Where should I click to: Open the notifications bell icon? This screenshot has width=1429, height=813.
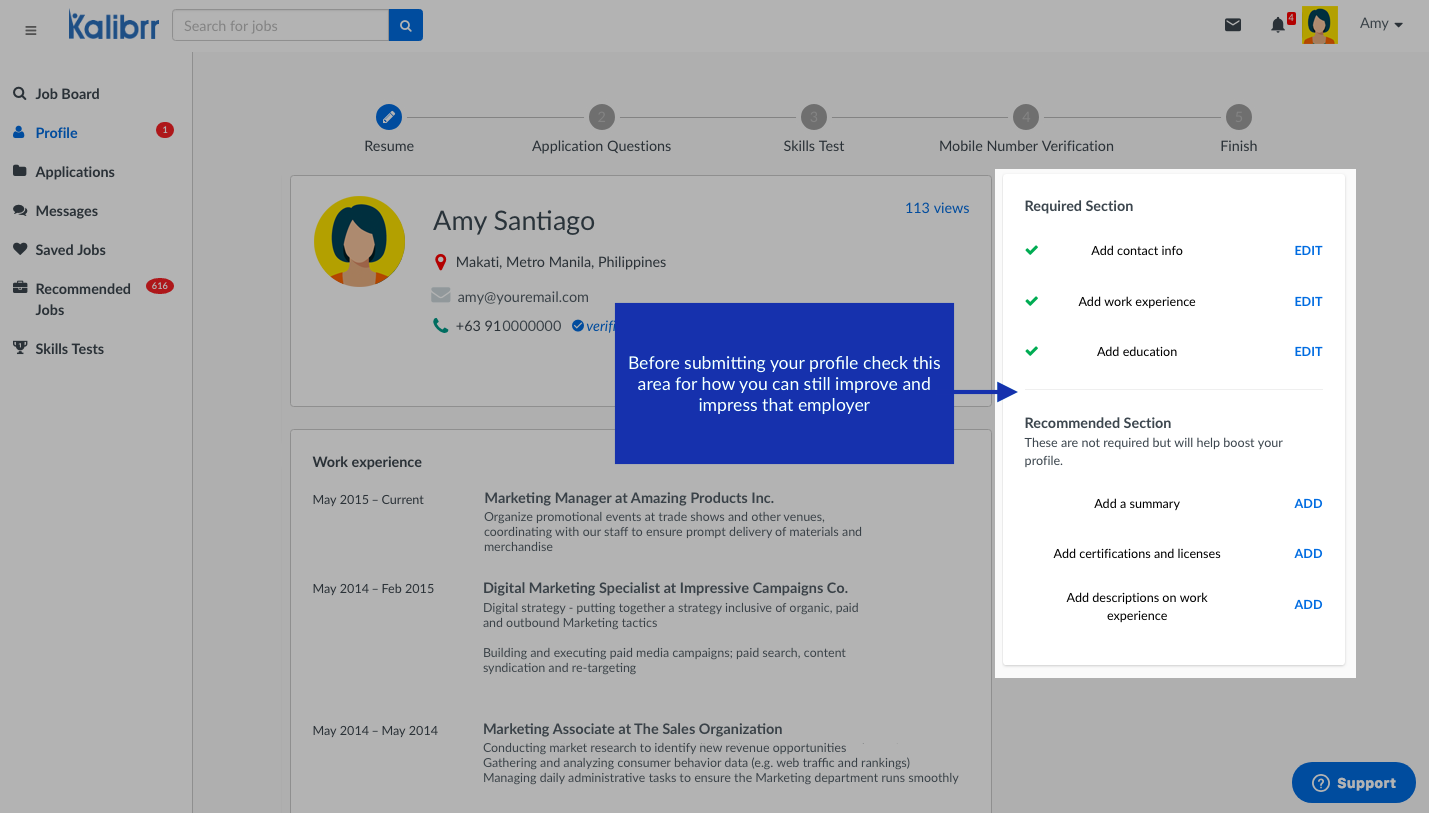(1277, 25)
